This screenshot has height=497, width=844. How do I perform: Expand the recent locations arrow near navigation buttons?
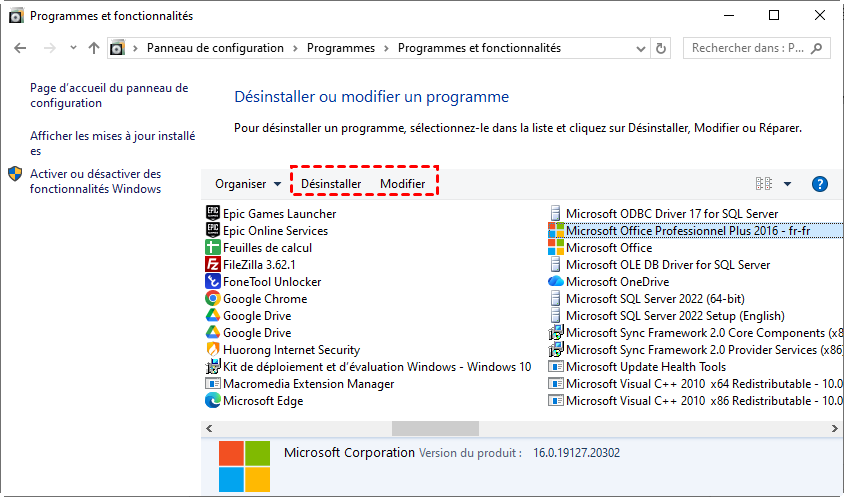(x=73, y=48)
